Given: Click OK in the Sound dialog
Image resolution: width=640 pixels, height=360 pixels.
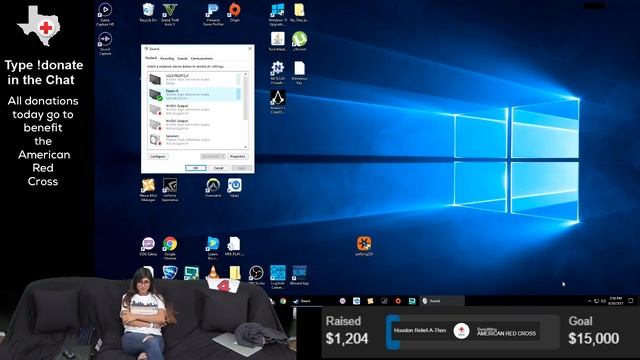Looking at the screenshot, I should tap(196, 168).
